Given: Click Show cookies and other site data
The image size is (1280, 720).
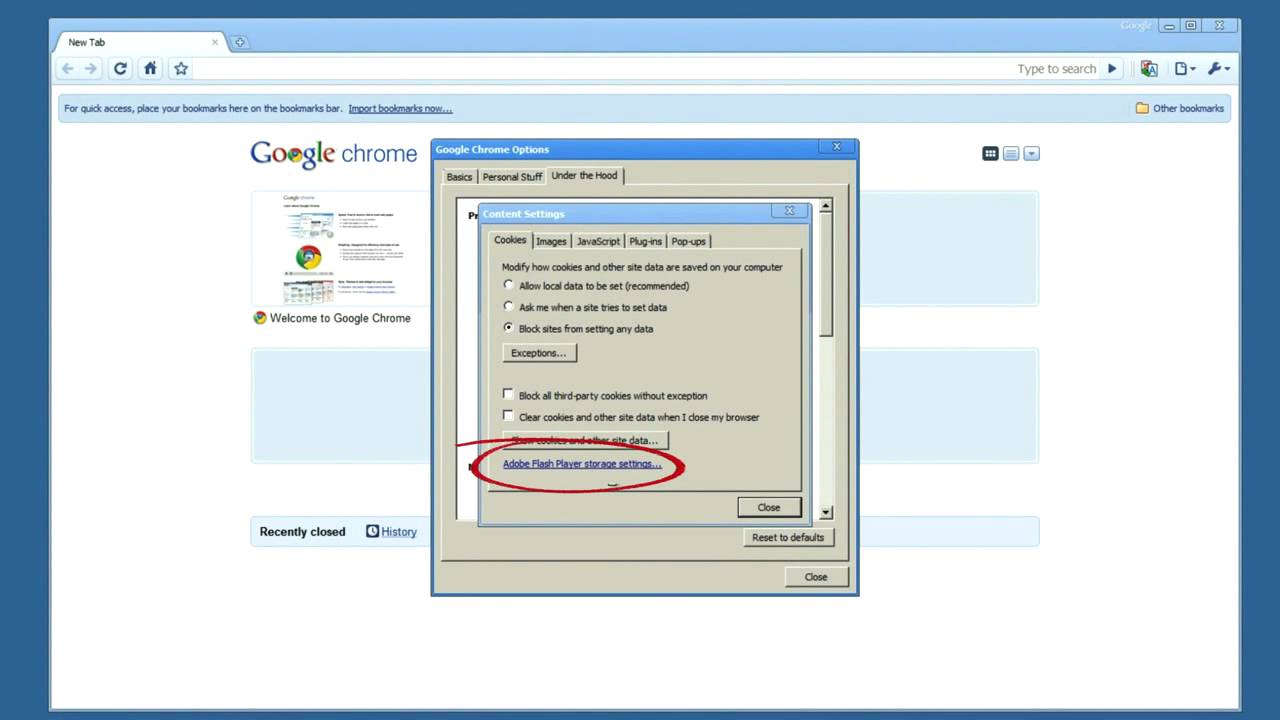Looking at the screenshot, I should click(x=585, y=440).
